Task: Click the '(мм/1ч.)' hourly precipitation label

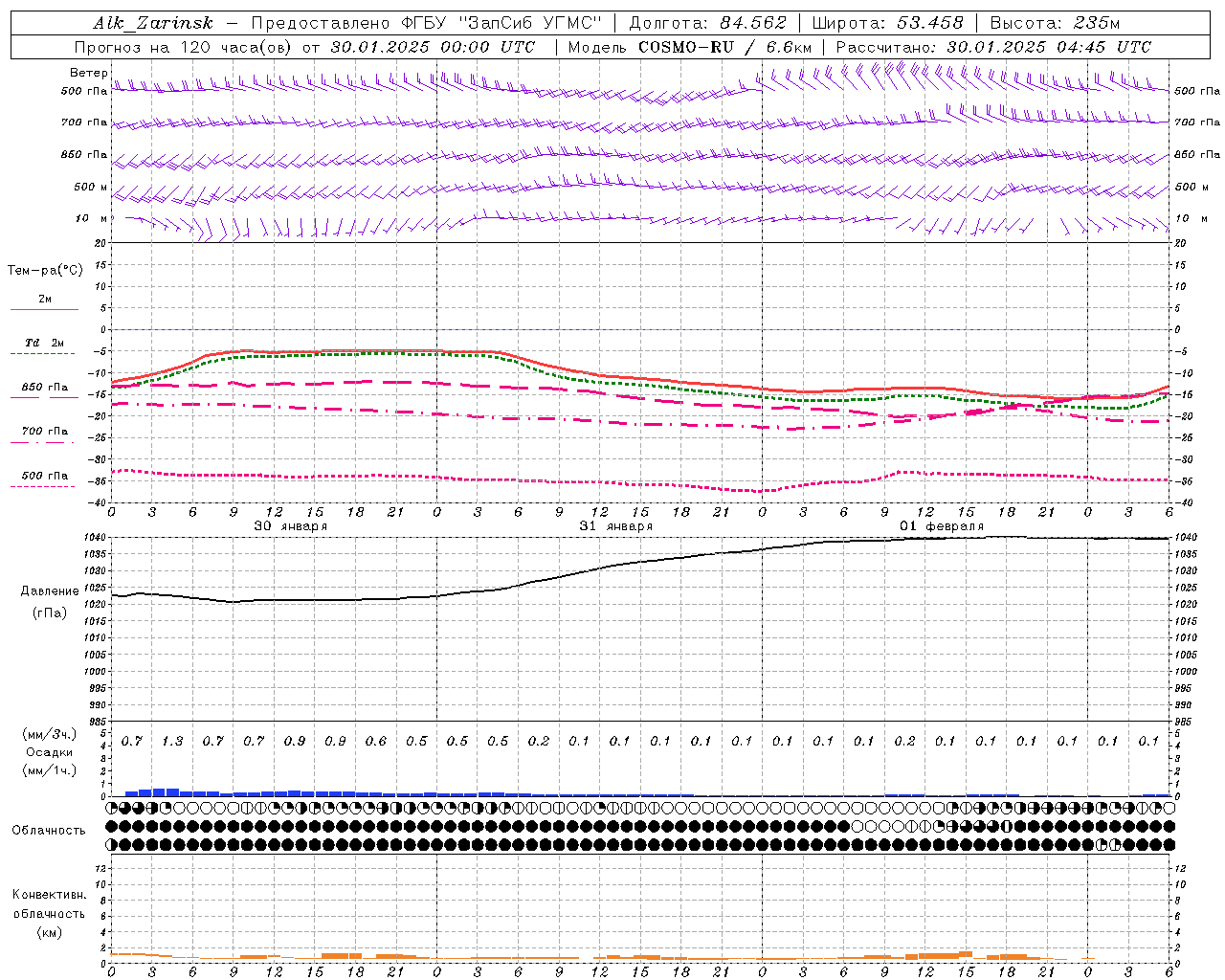Action: 50,769
